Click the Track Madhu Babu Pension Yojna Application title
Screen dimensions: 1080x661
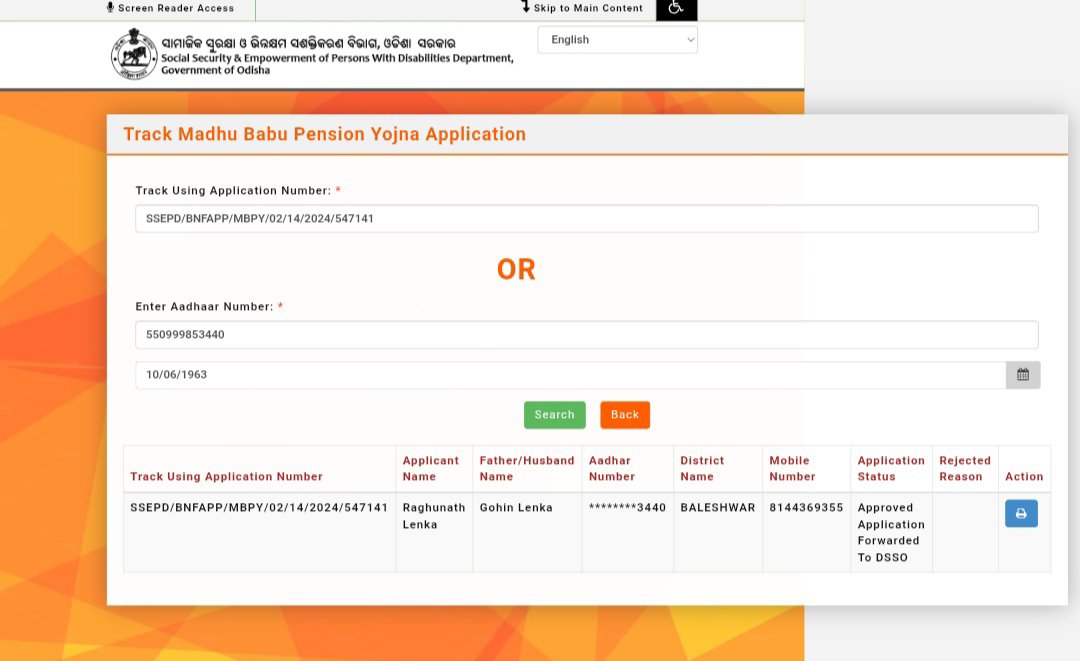click(324, 134)
